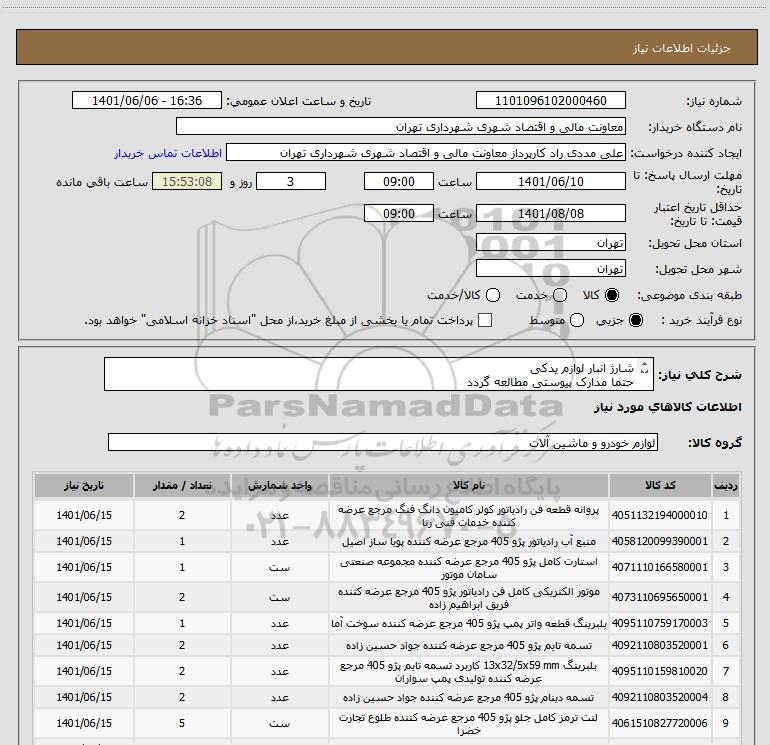Click item code 409211080352001
The height and width of the screenshot is (745, 770).
[660, 645]
